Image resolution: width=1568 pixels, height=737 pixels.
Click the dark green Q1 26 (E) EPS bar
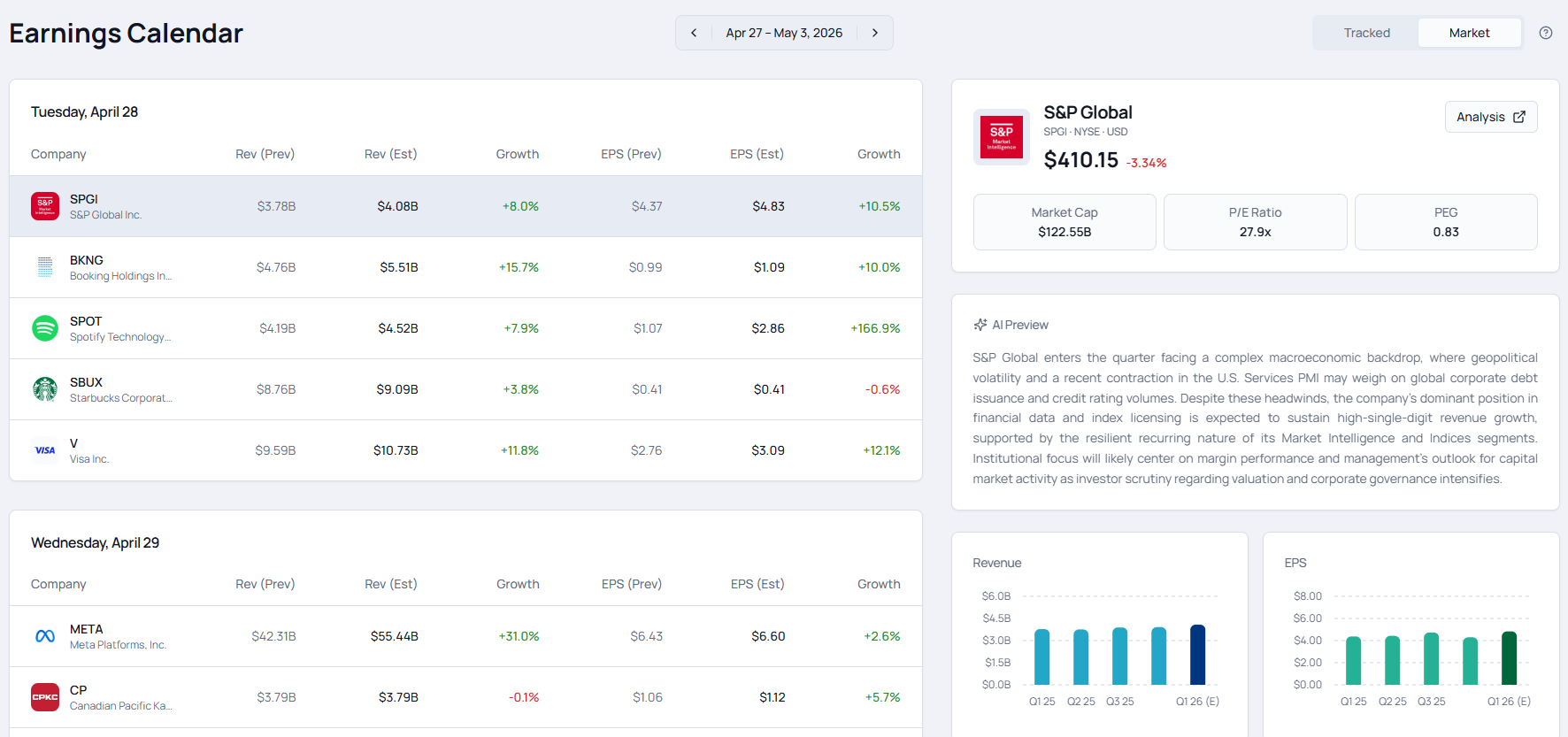pos(1509,658)
